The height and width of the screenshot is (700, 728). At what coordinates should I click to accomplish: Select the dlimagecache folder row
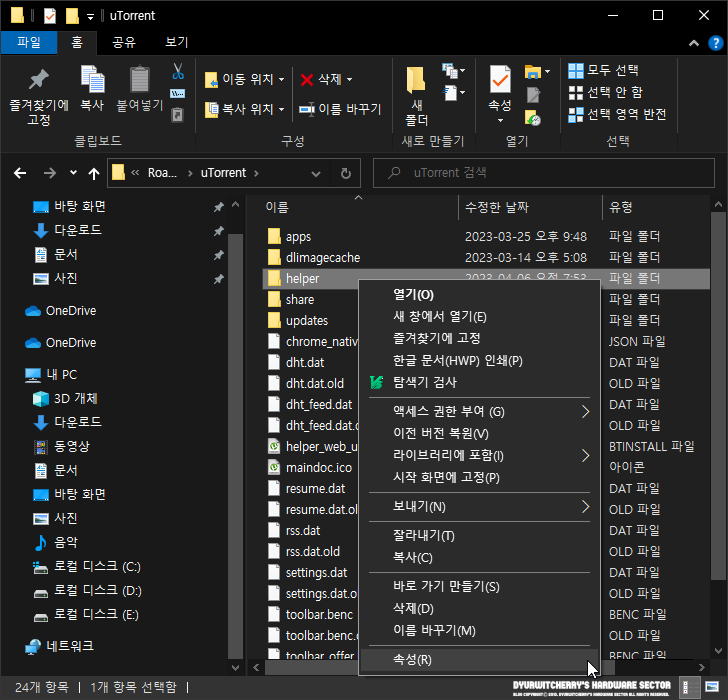tap(486, 258)
